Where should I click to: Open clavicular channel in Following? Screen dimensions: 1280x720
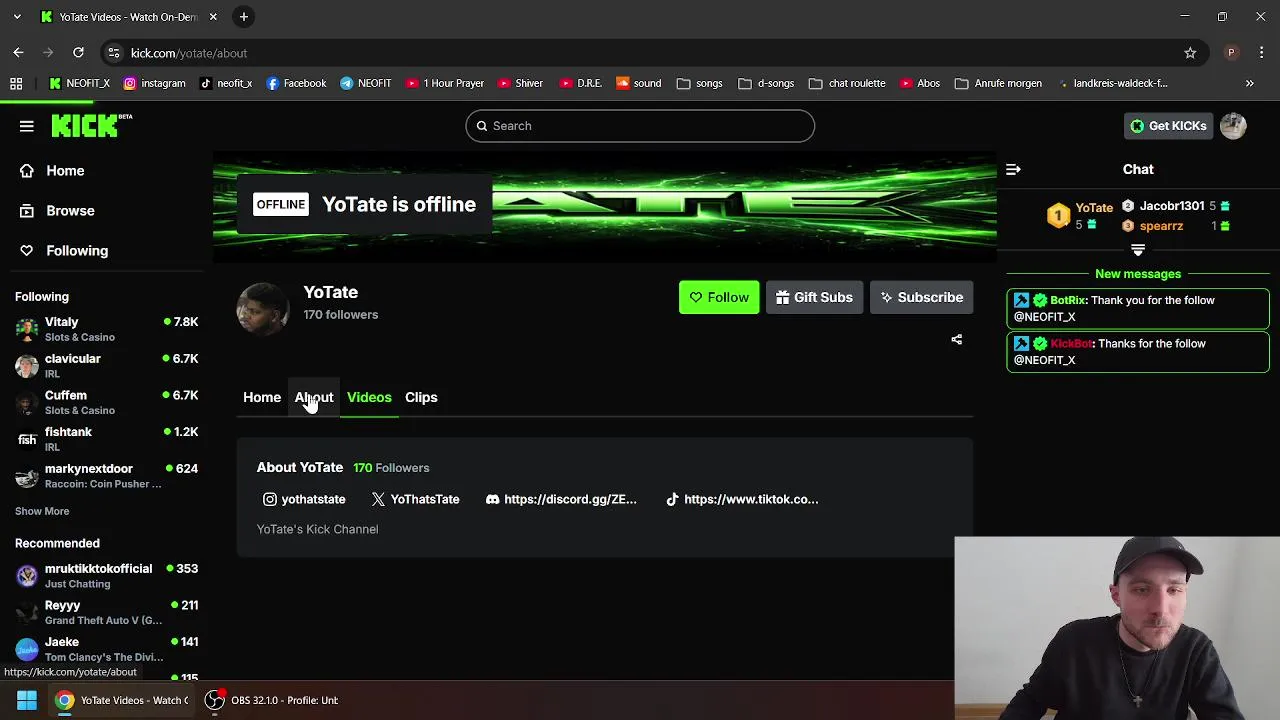(x=106, y=366)
